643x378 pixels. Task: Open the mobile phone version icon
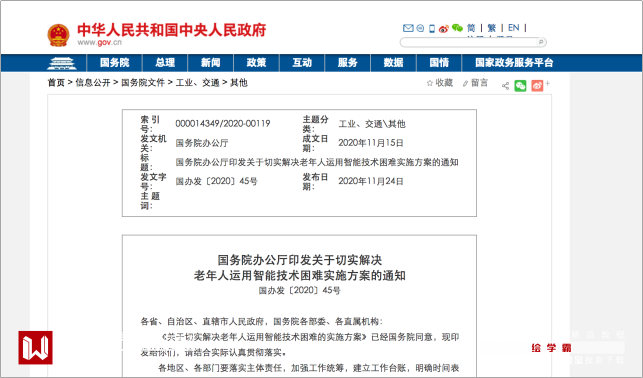(x=432, y=28)
